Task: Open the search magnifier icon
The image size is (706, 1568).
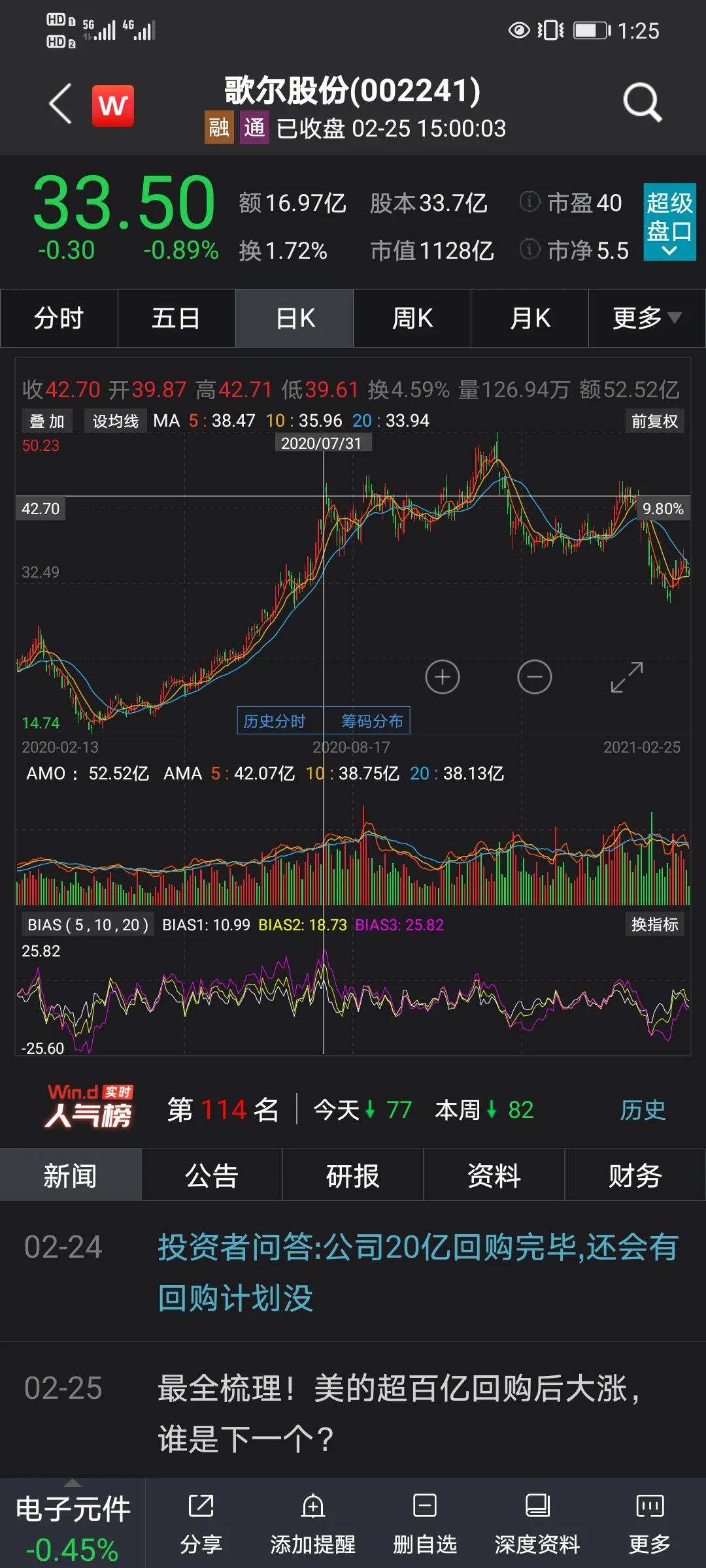Action: click(643, 103)
